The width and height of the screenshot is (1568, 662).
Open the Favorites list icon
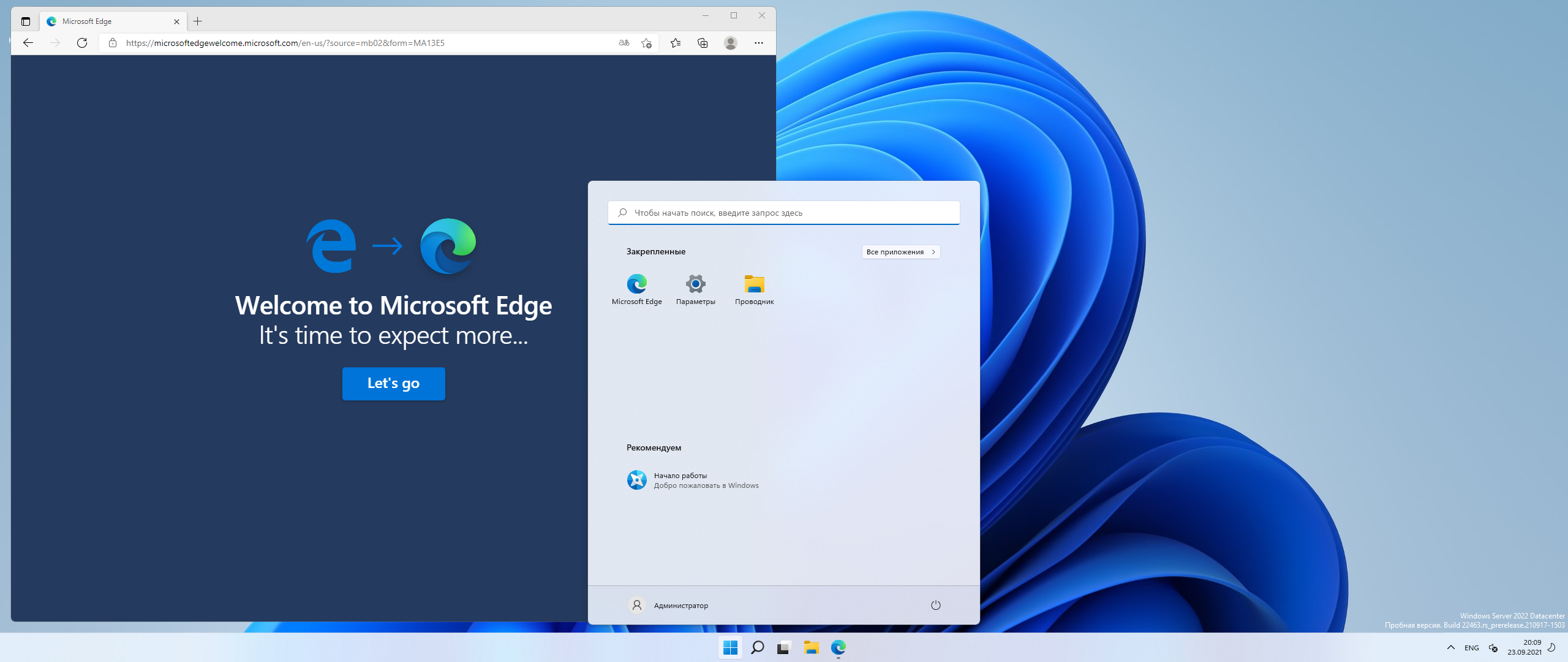[x=676, y=43]
